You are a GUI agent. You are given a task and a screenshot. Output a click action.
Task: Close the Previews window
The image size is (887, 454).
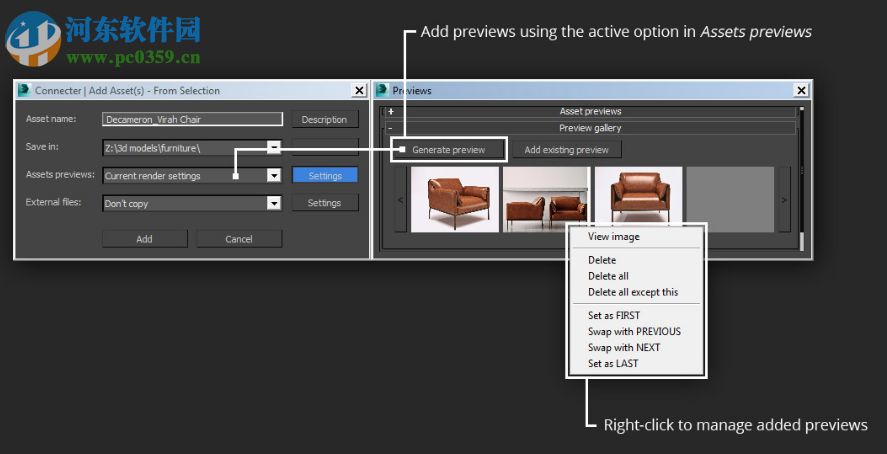tap(801, 90)
